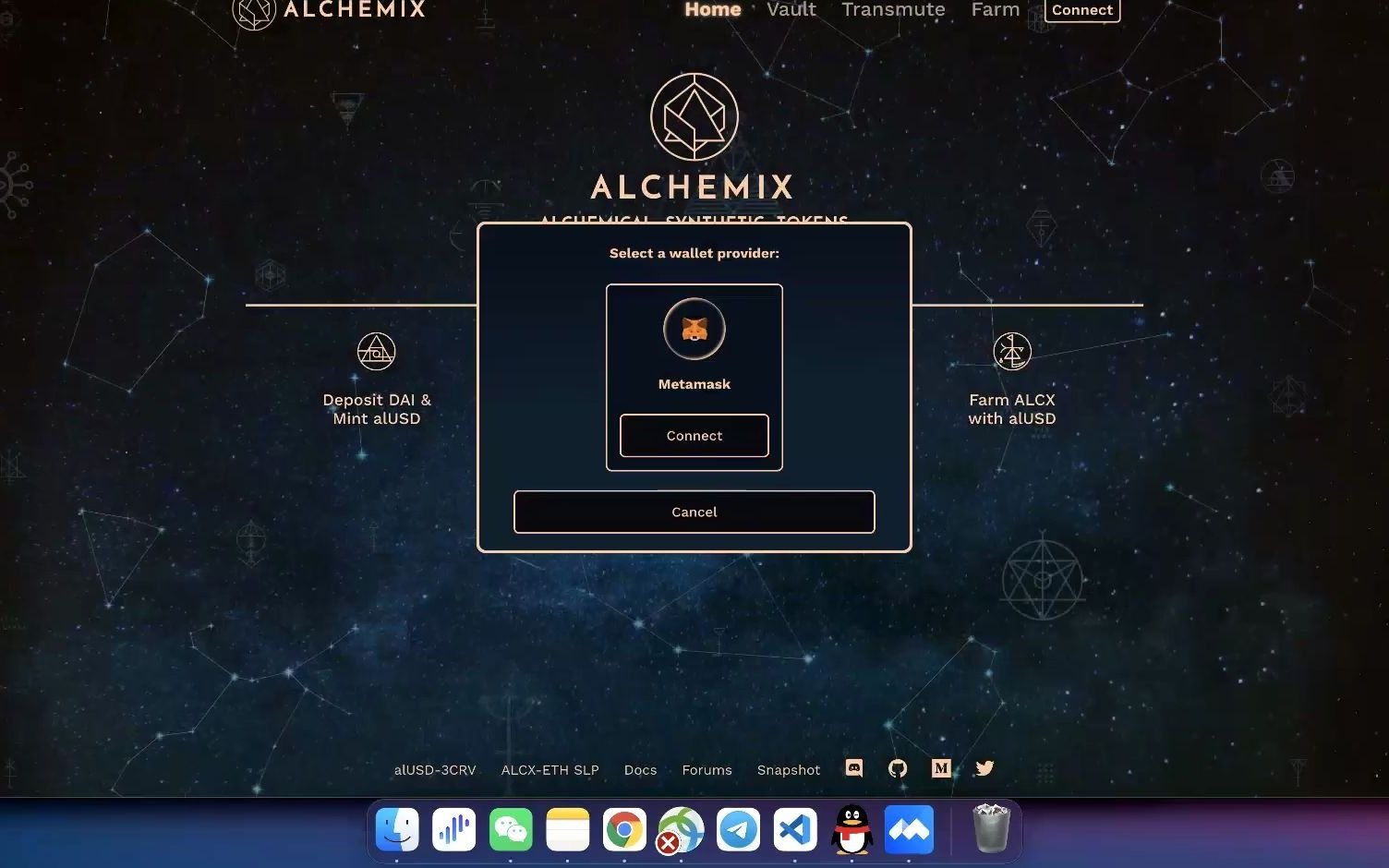Open the alUSD-3CRV footer link

click(435, 770)
